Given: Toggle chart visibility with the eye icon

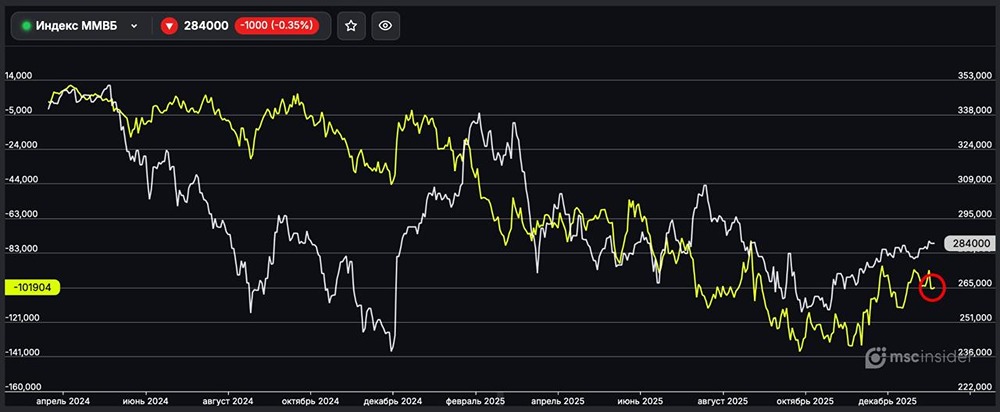Looking at the screenshot, I should (385, 26).
